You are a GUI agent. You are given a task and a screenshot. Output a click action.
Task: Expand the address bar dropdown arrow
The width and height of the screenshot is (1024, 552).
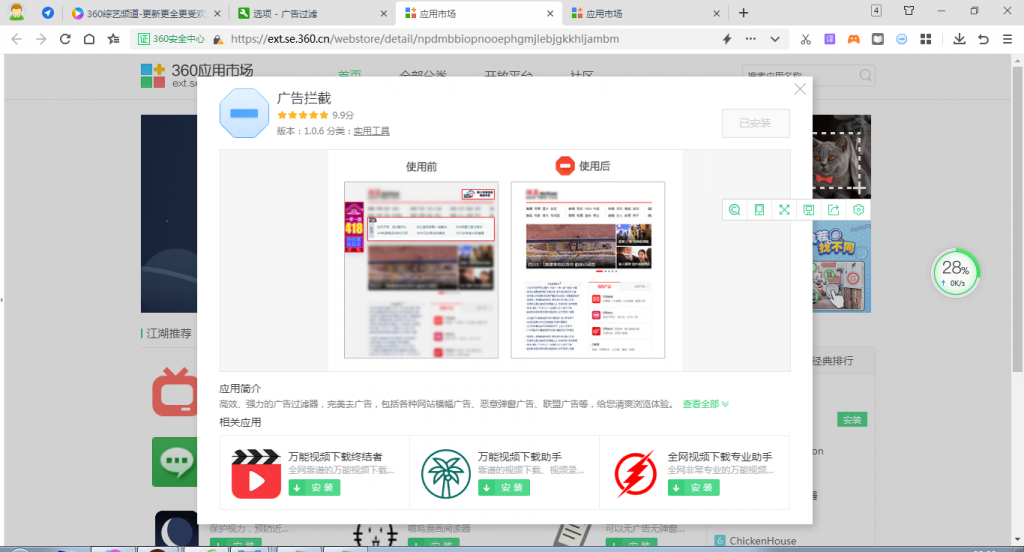pyautogui.click(x=775, y=39)
